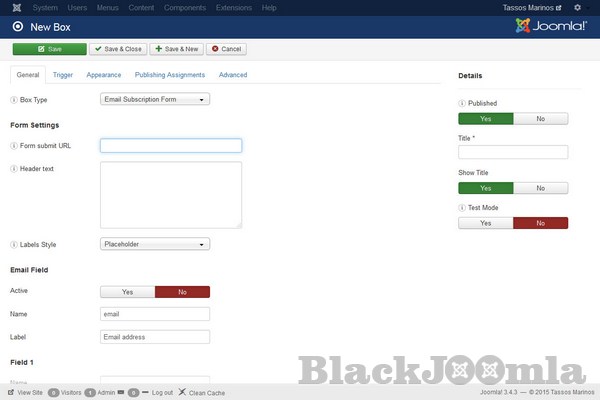Screen dimensions: 600x400
Task: Click the Title input field
Action: 513,152
